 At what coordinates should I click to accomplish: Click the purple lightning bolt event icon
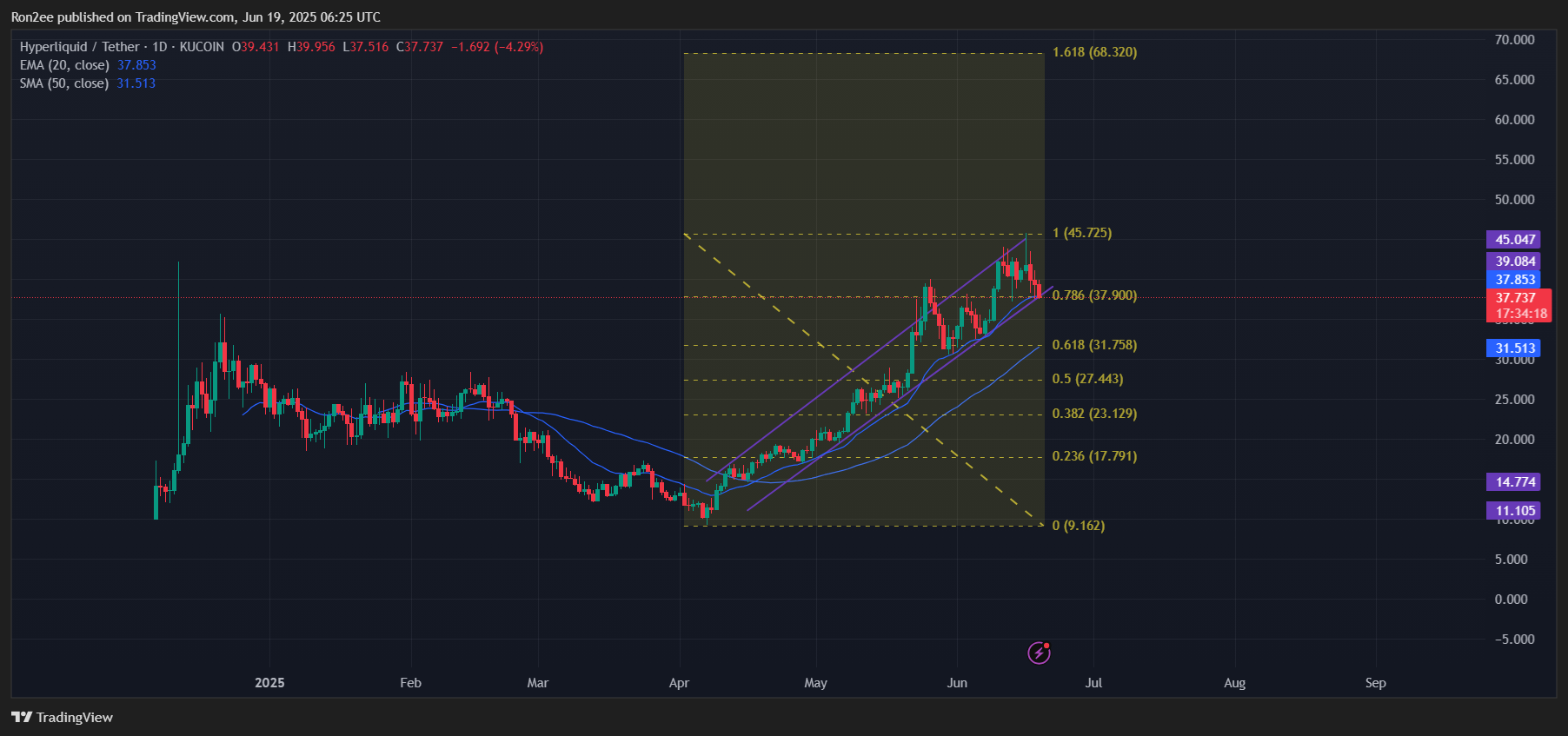[1039, 653]
